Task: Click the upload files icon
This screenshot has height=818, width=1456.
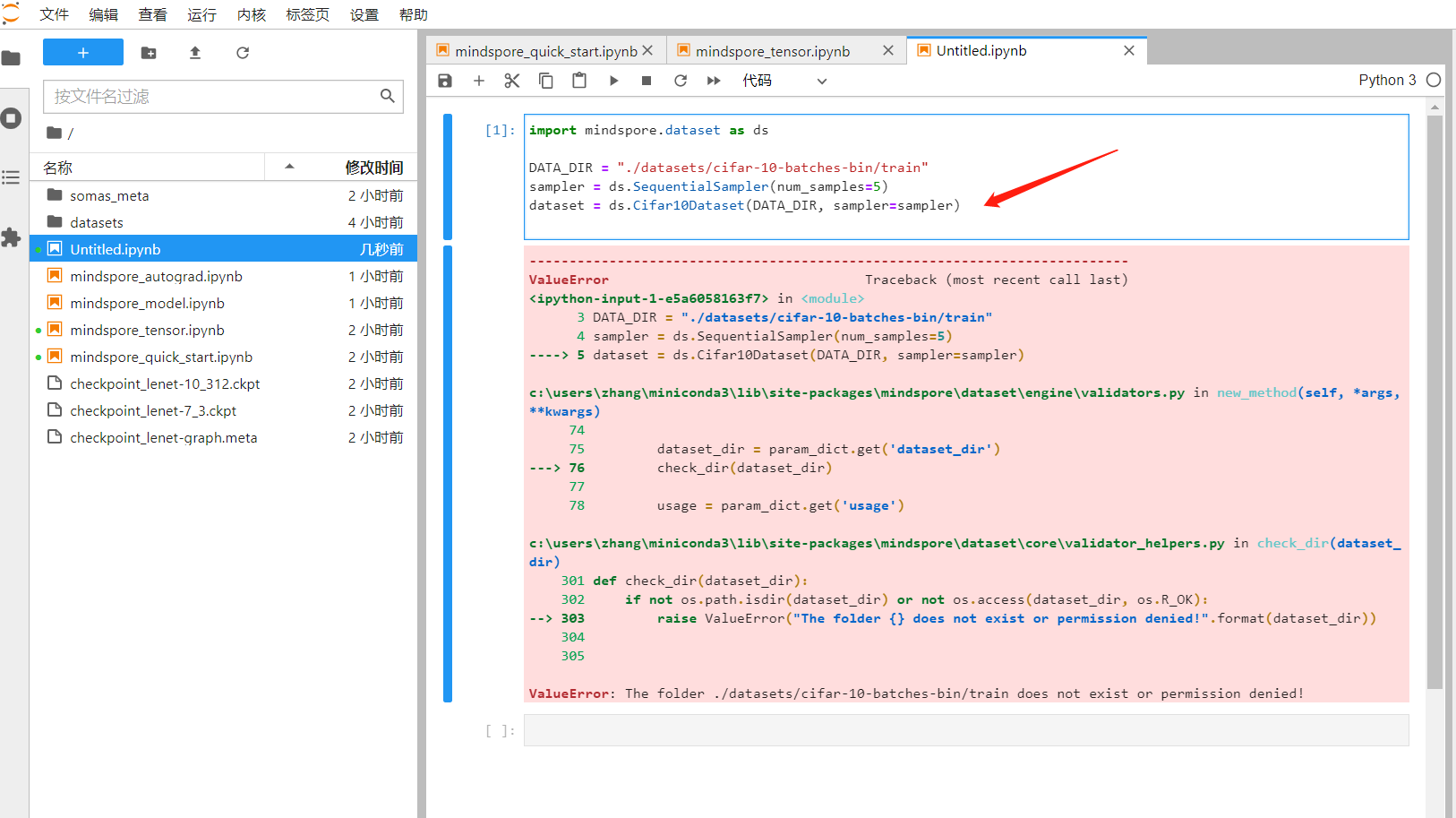Action: coord(195,53)
